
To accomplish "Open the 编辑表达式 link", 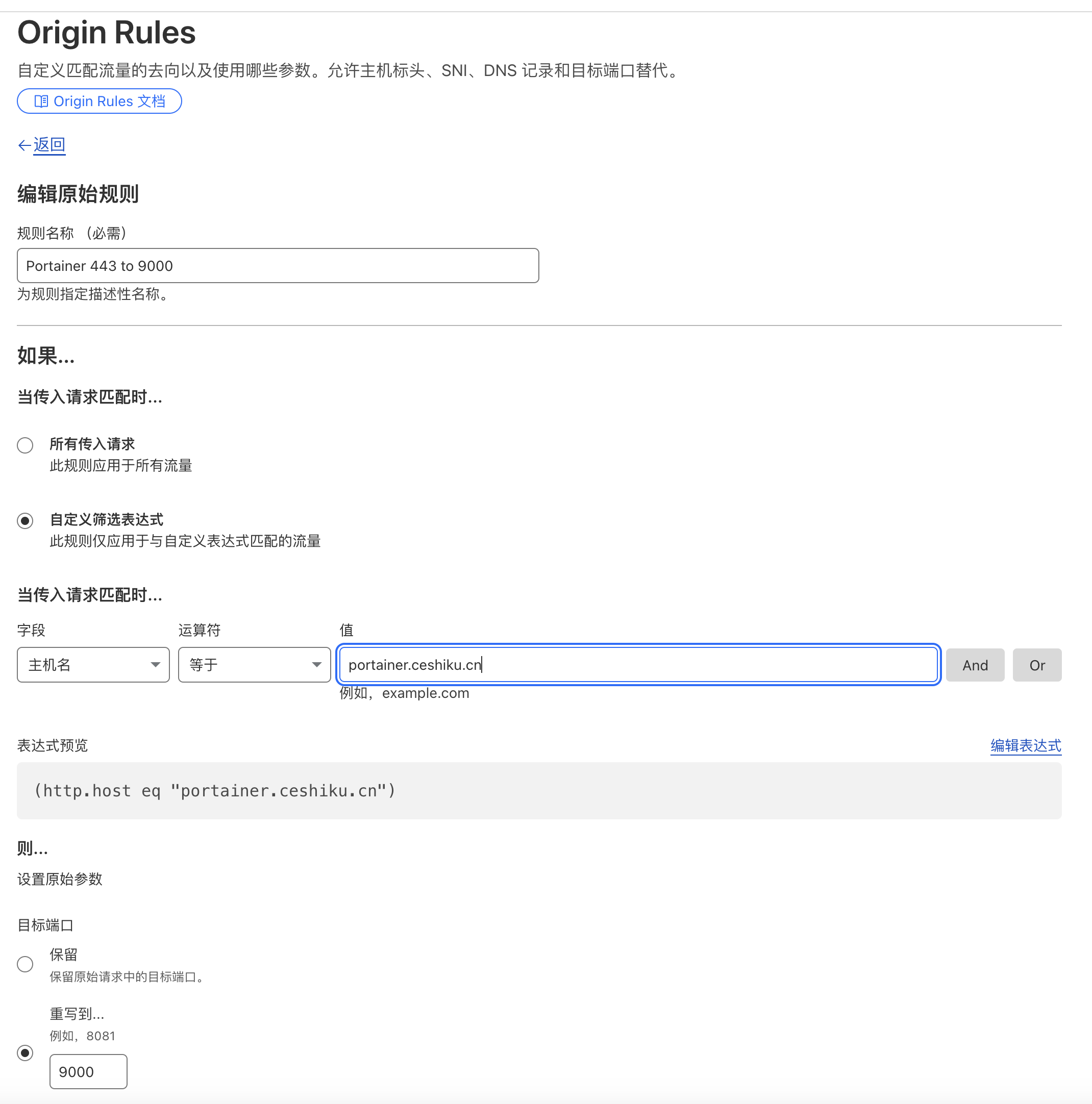I will click(1026, 746).
